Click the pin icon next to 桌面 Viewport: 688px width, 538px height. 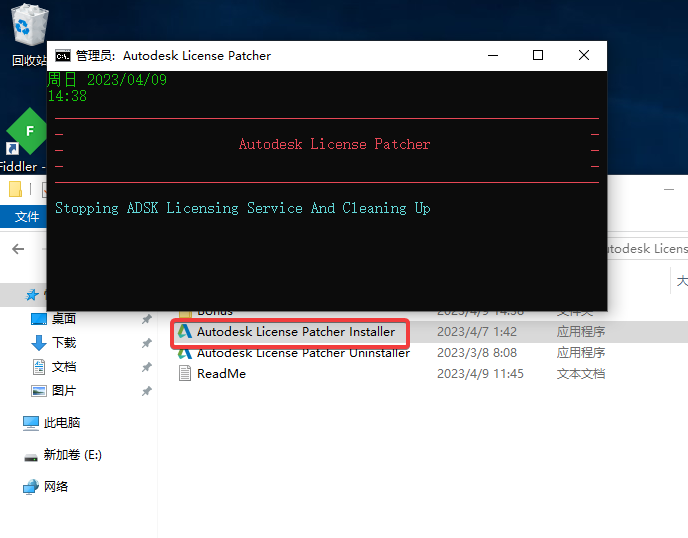(147, 319)
